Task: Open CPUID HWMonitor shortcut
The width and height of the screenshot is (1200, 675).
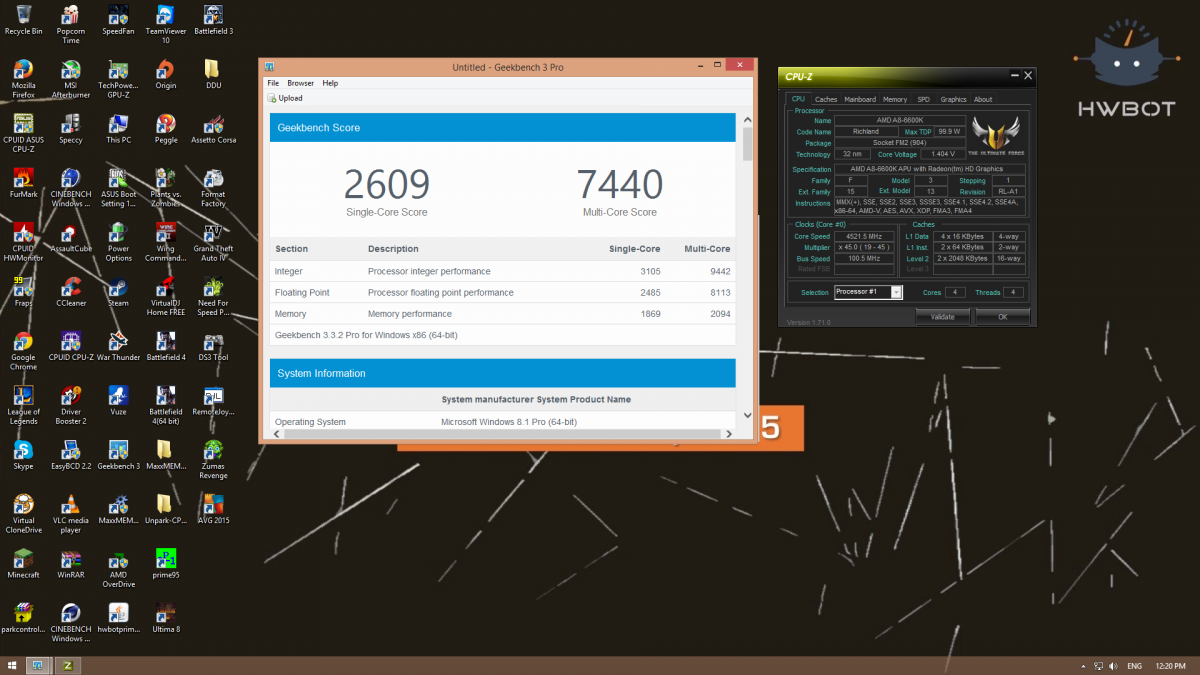Action: (x=23, y=241)
